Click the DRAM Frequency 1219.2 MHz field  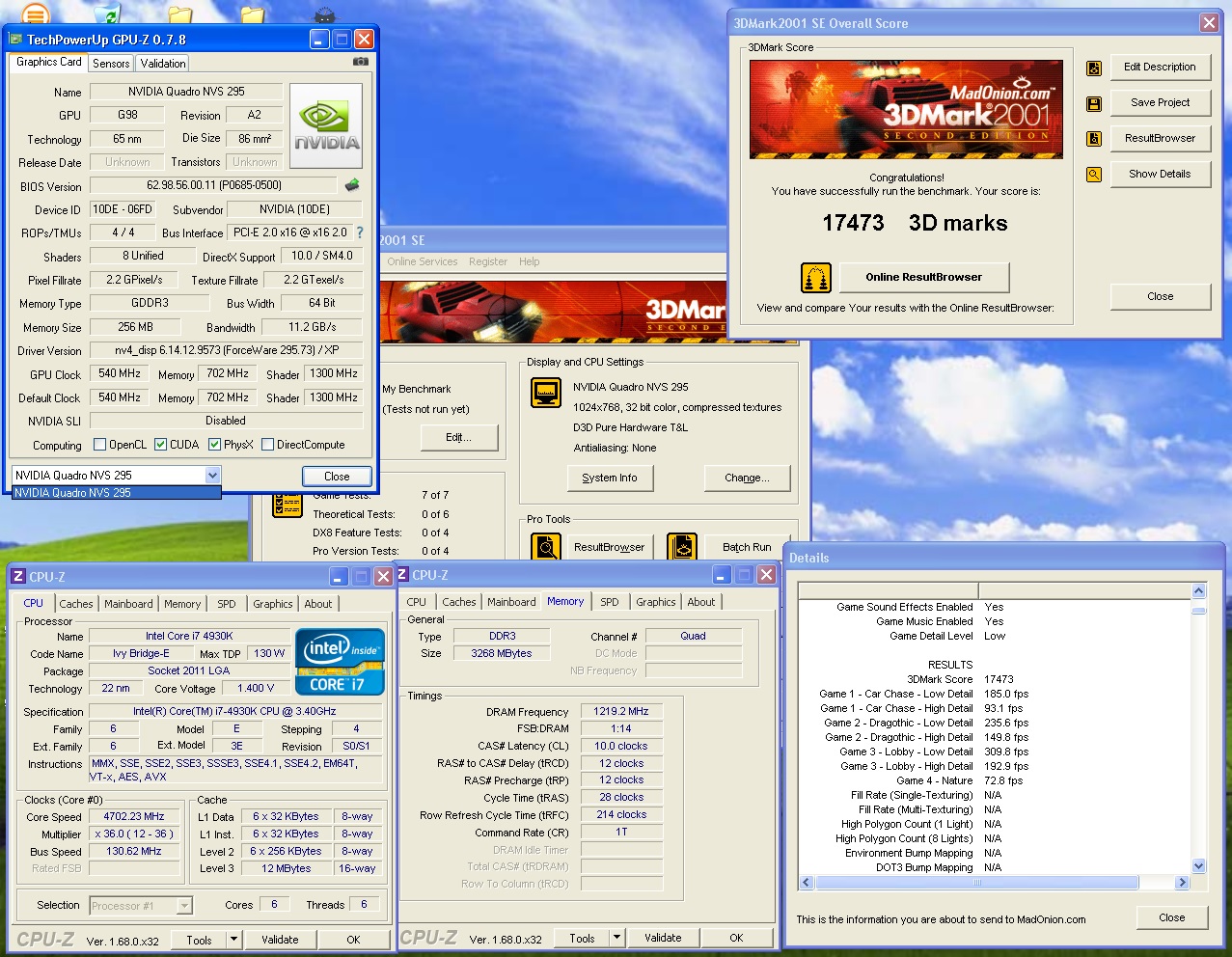coord(621,711)
